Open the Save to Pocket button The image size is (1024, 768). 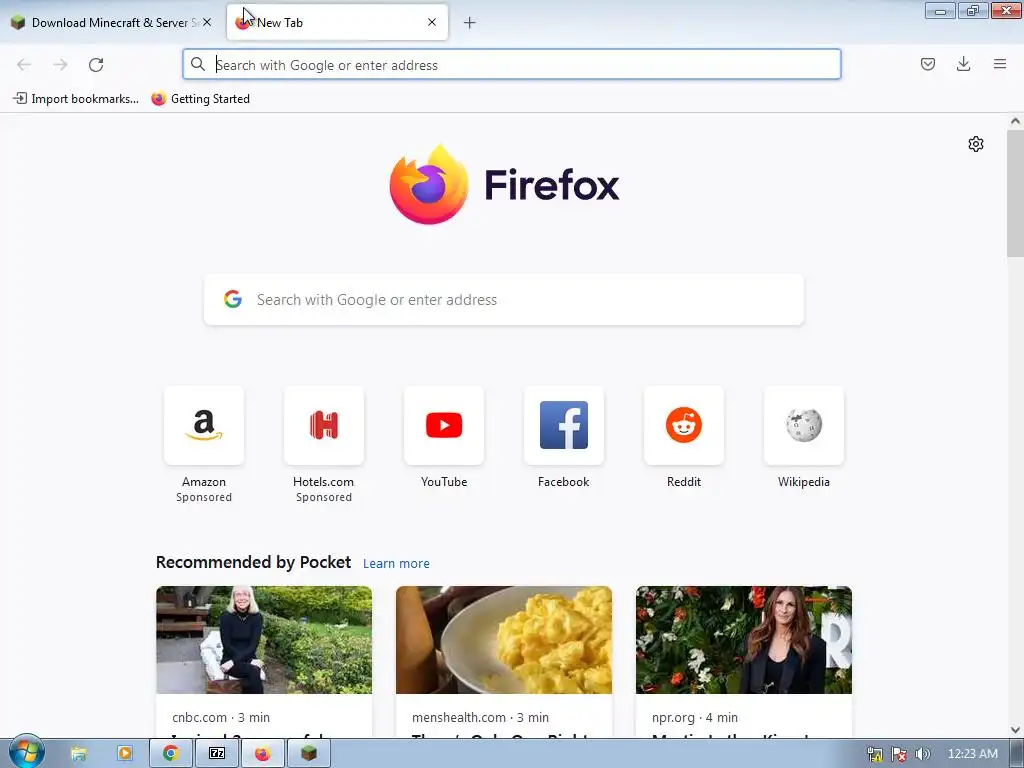click(x=927, y=64)
